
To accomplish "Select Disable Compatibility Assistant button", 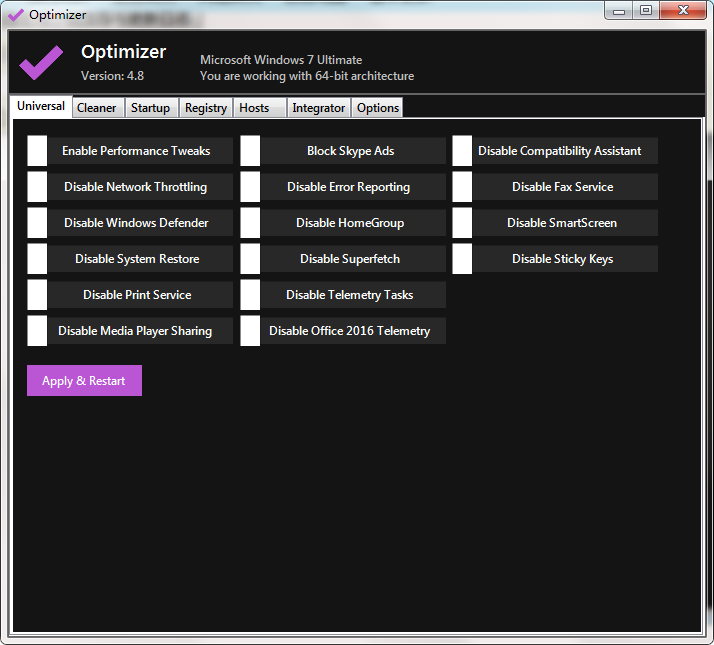I will (560, 151).
